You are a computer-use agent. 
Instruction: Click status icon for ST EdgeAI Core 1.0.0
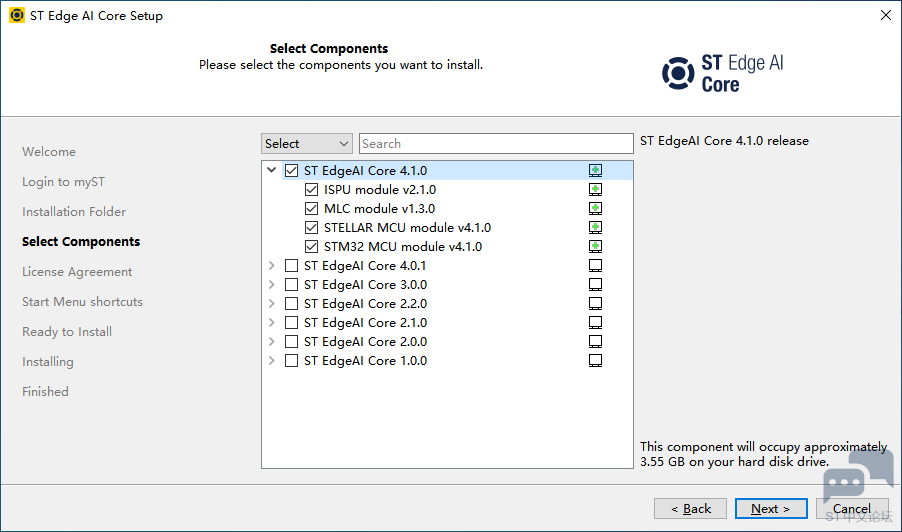click(x=595, y=361)
